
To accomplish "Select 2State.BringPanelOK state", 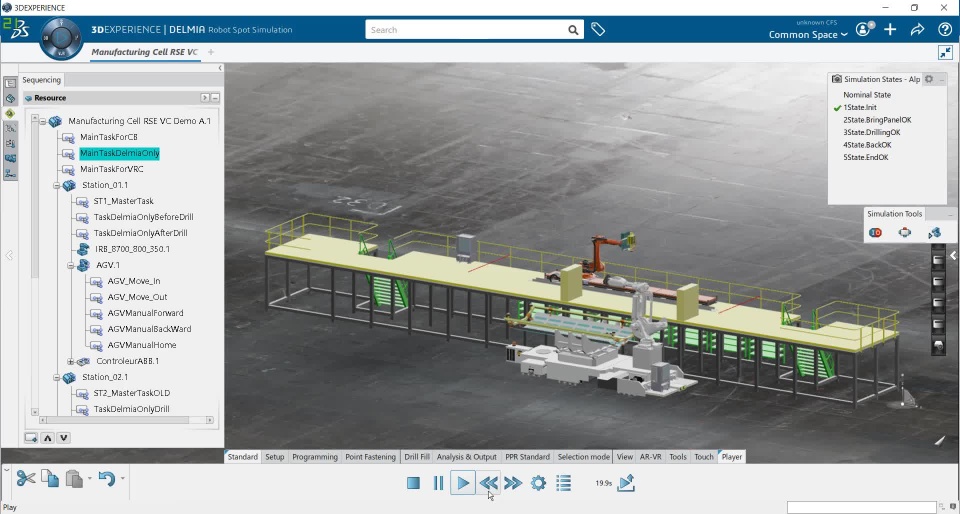I will click(877, 120).
